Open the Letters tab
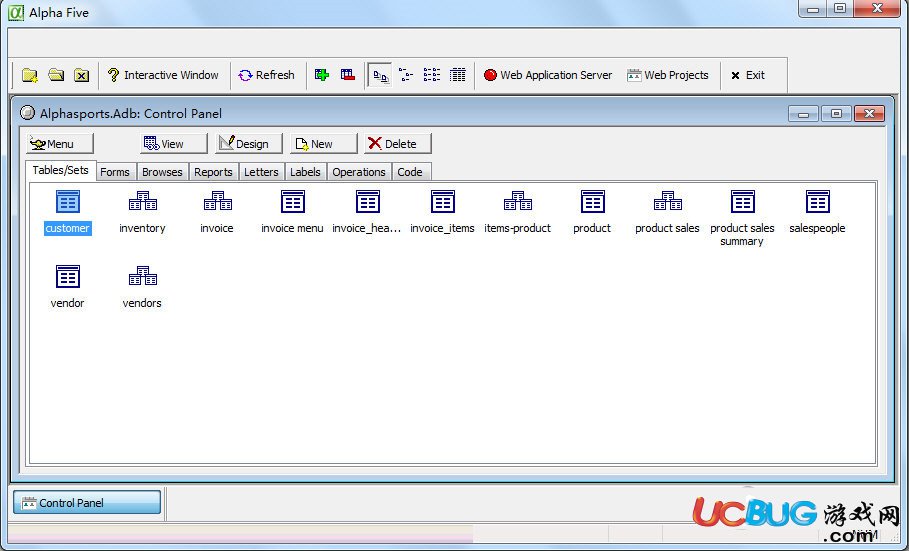 pos(261,172)
